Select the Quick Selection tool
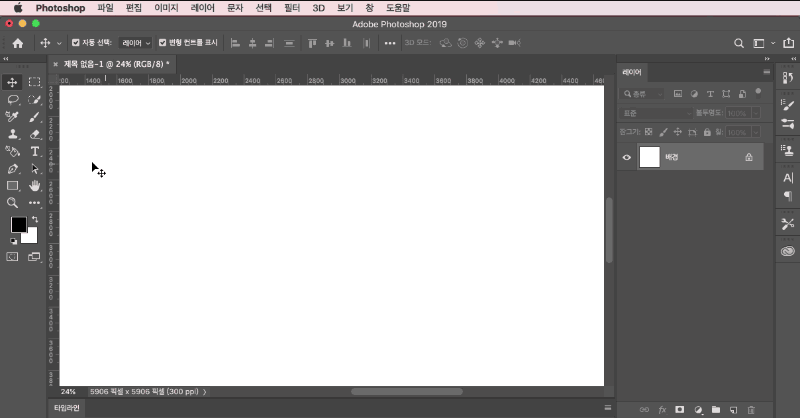Image resolution: width=800 pixels, height=418 pixels. [34, 100]
